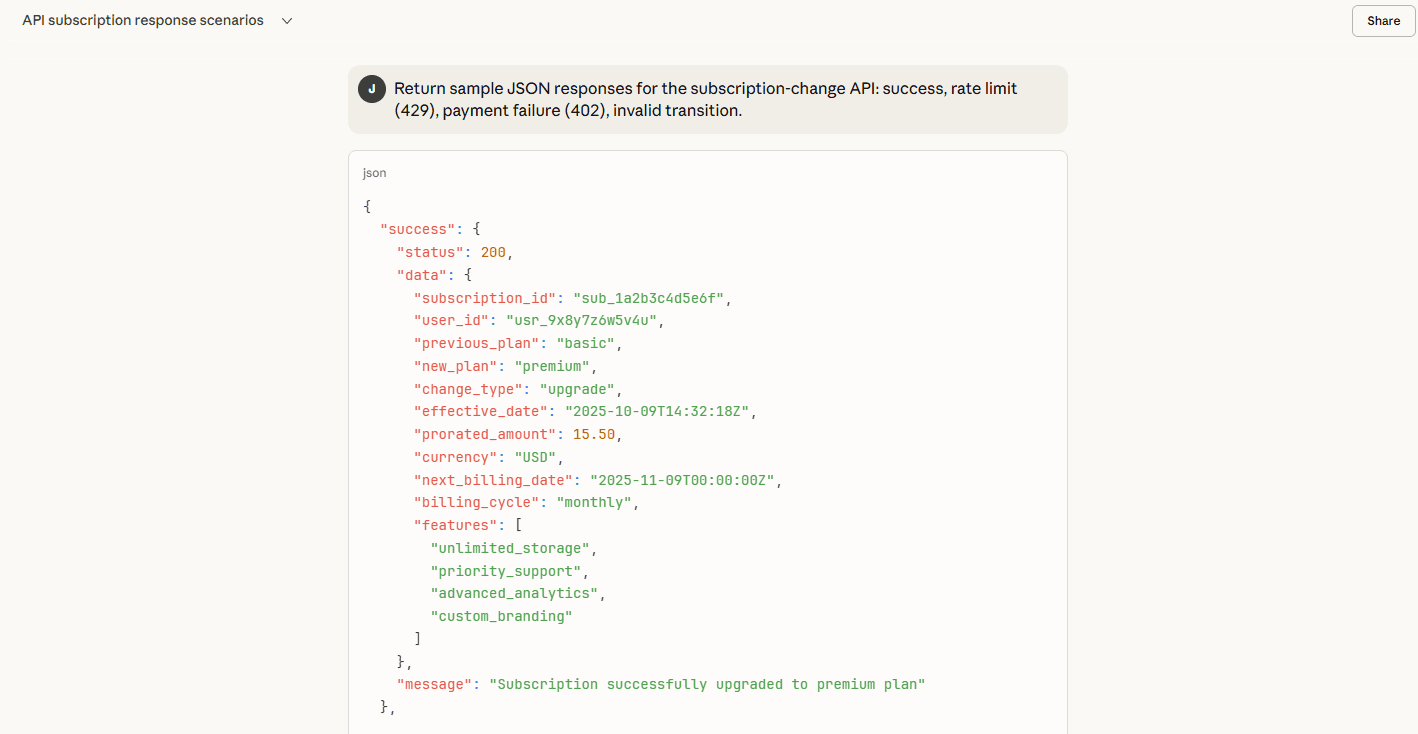Click the Share button
Viewport: 1418px width, 734px height.
[1382, 20]
